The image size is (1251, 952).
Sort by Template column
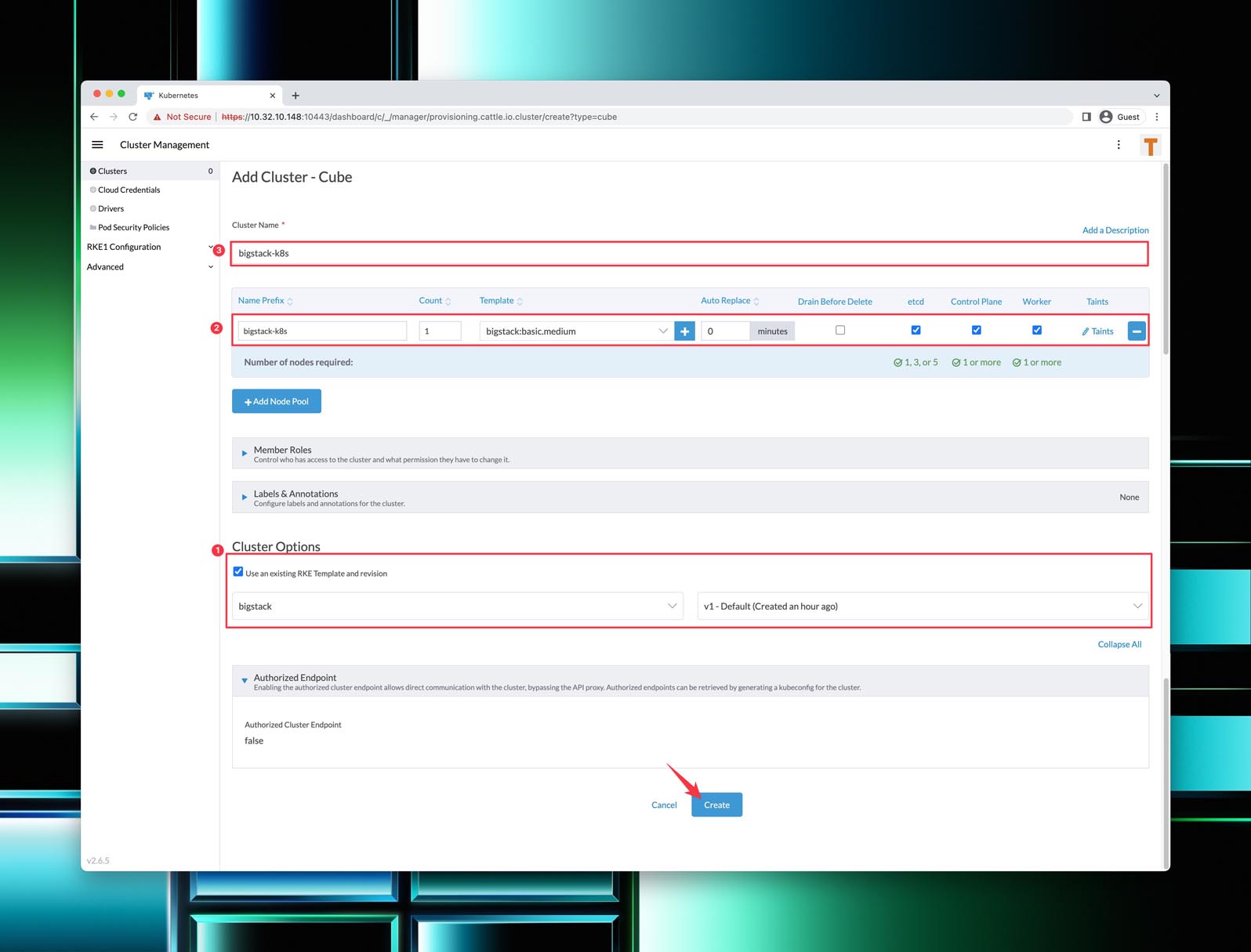point(502,301)
